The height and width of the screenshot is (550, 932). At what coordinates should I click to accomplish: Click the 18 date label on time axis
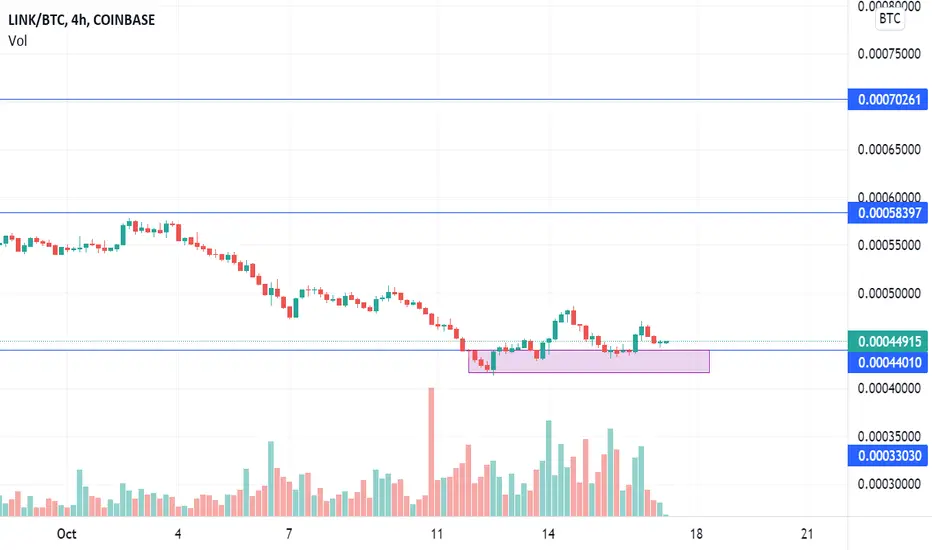tap(696, 534)
